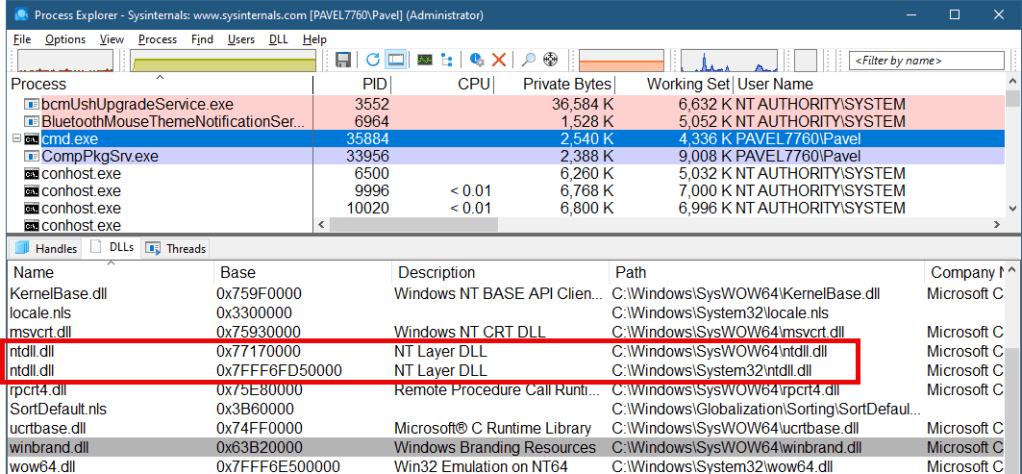
Task: Sort DLLs by the Name column header
Action: click(33, 272)
